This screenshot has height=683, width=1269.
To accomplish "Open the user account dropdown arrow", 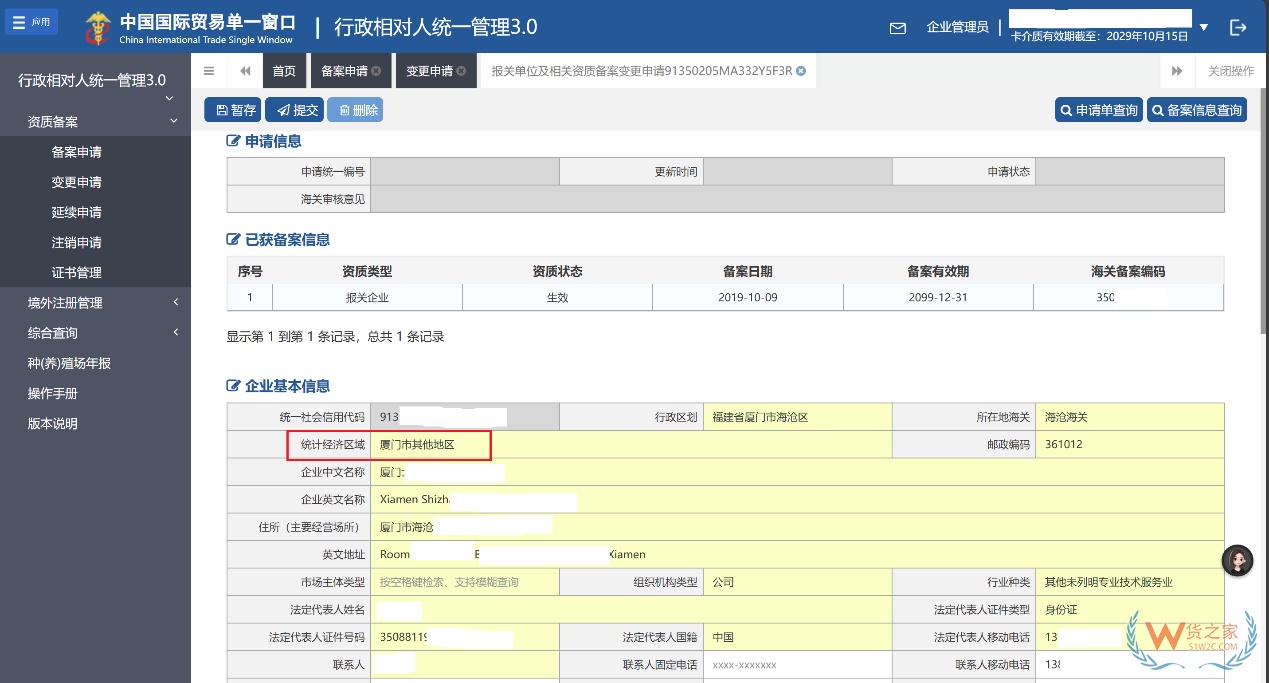I will (x=1206, y=27).
